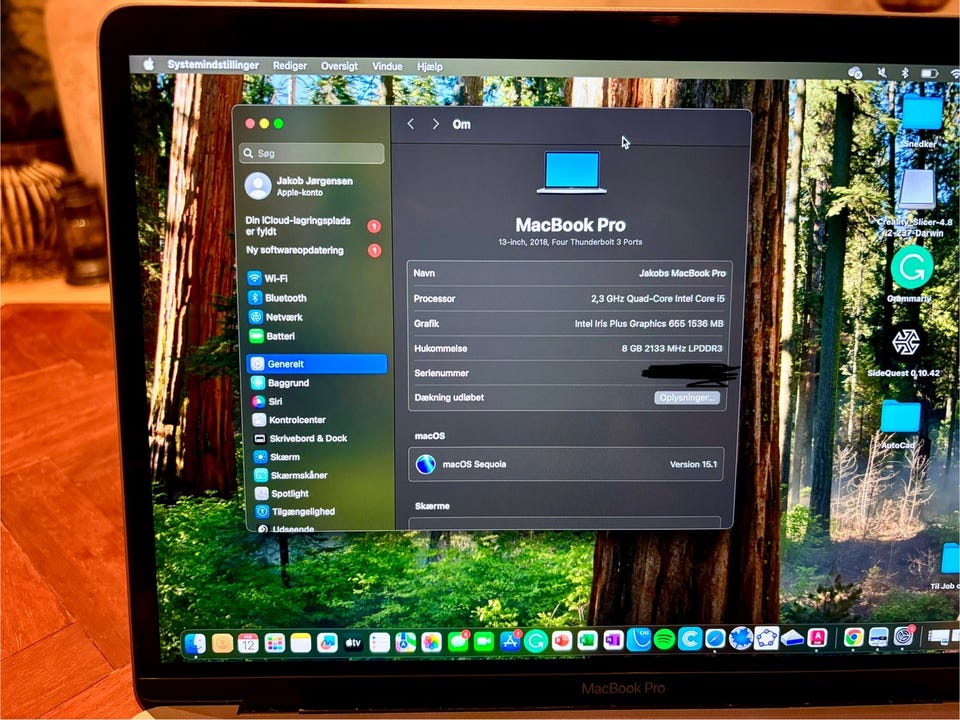Open AutoCAD from the Dock
The width and height of the screenshot is (960, 720).
tap(817, 638)
